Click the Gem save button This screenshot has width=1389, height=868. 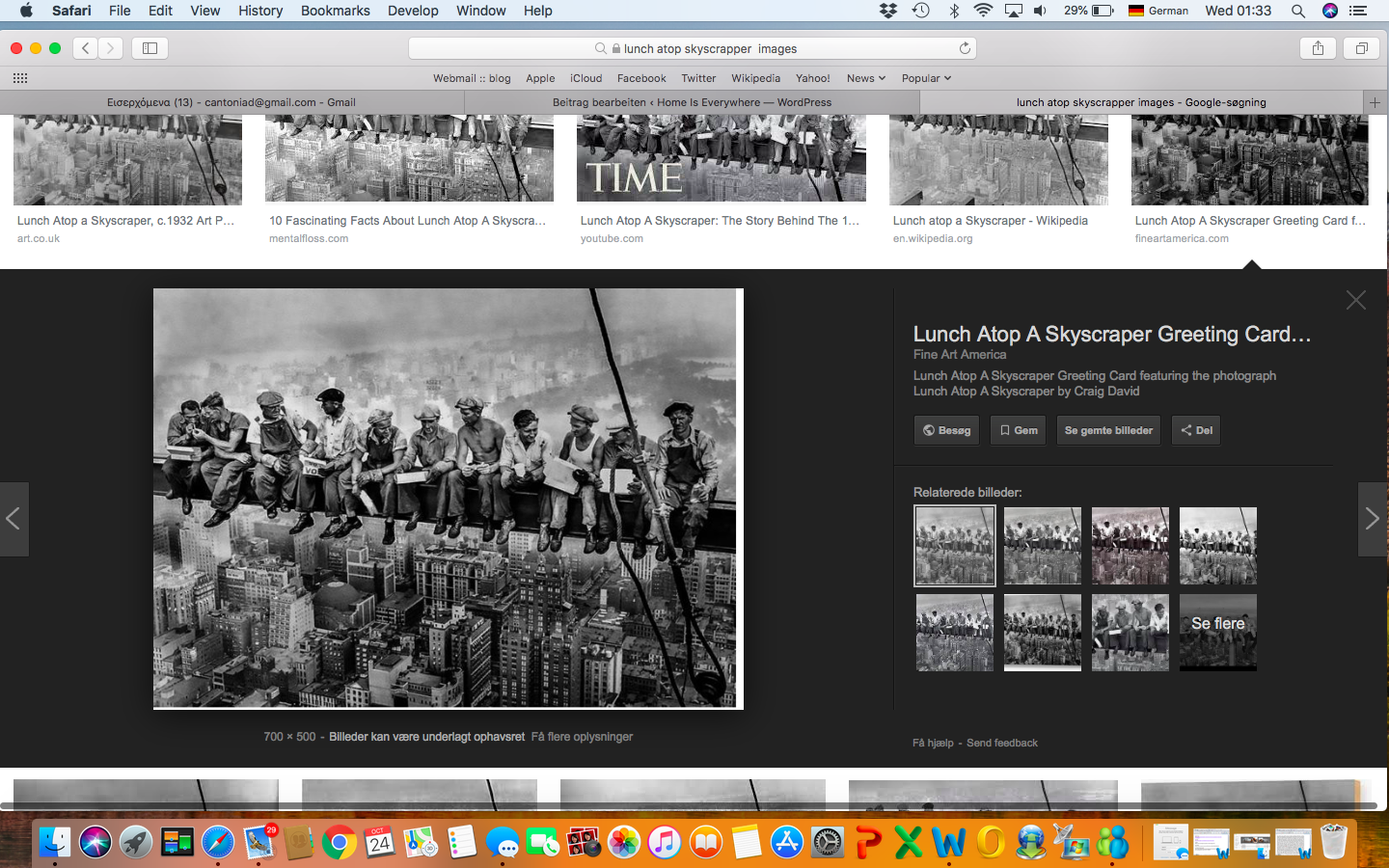pyautogui.click(x=1019, y=430)
